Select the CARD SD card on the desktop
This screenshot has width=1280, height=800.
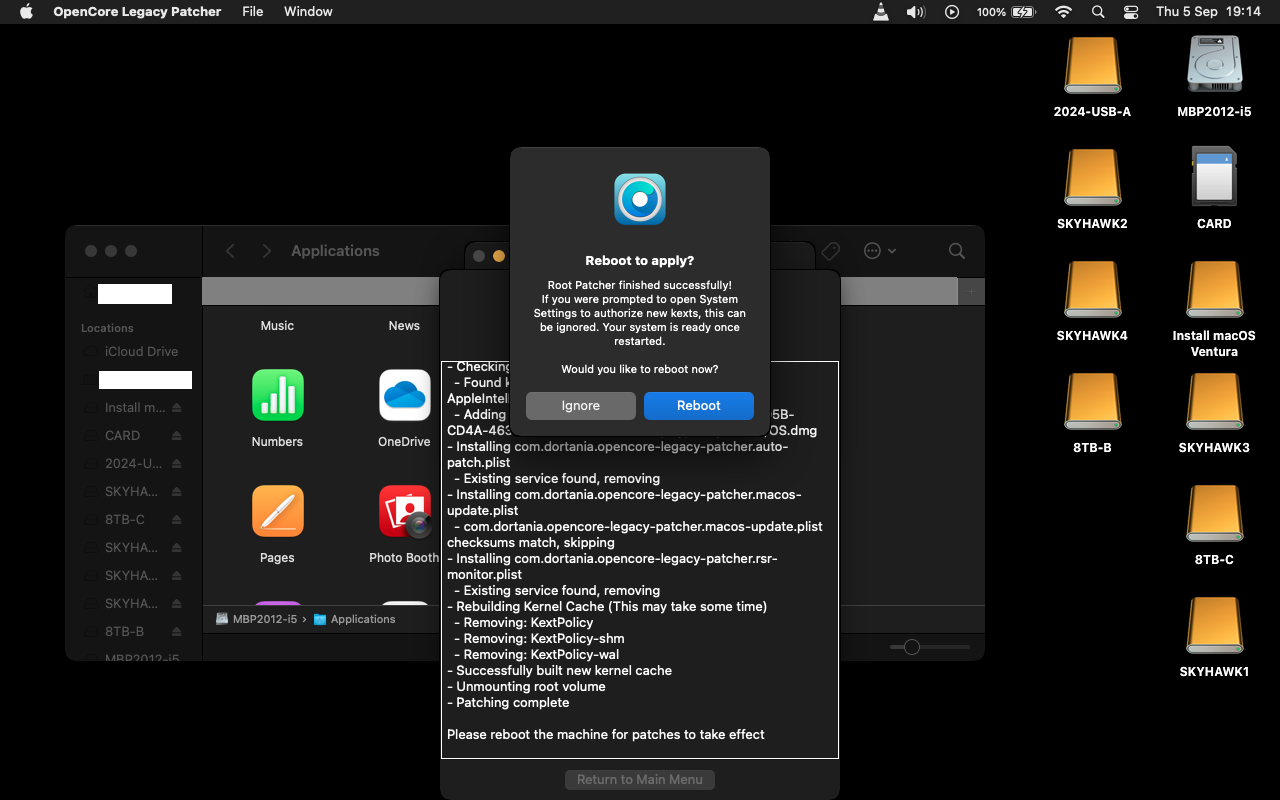1214,178
